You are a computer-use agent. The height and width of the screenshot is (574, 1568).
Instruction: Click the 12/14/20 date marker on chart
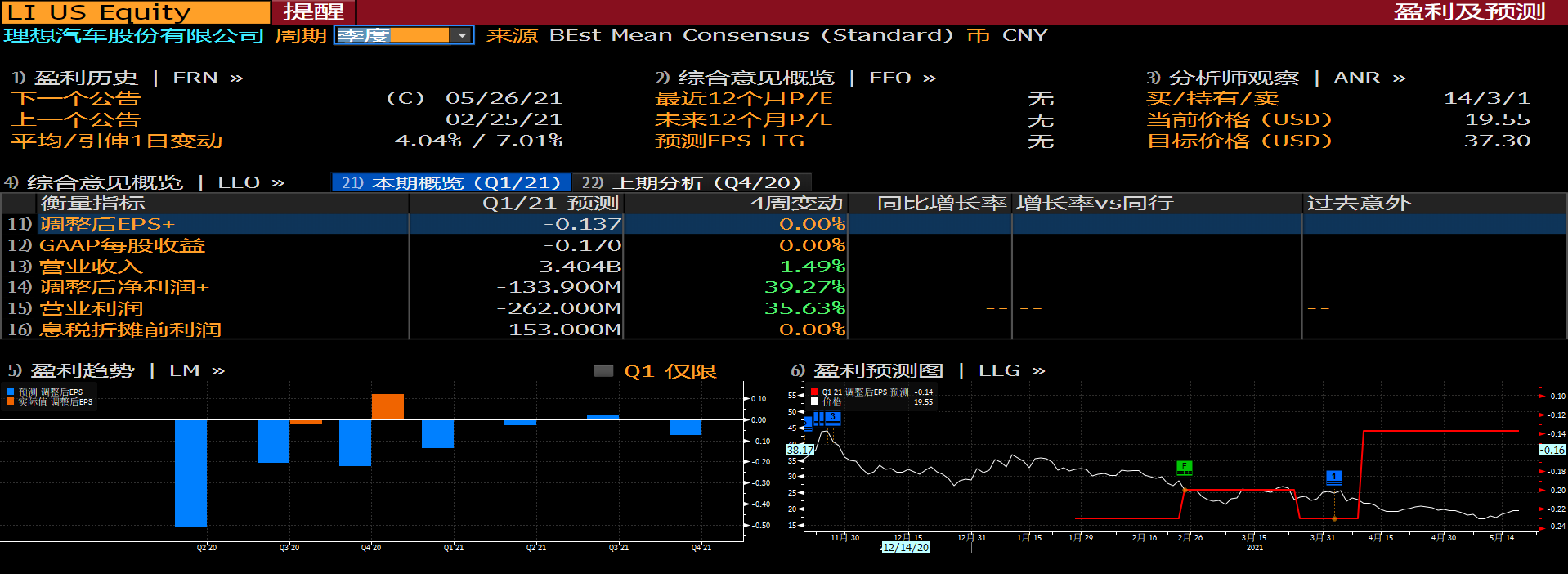905,547
